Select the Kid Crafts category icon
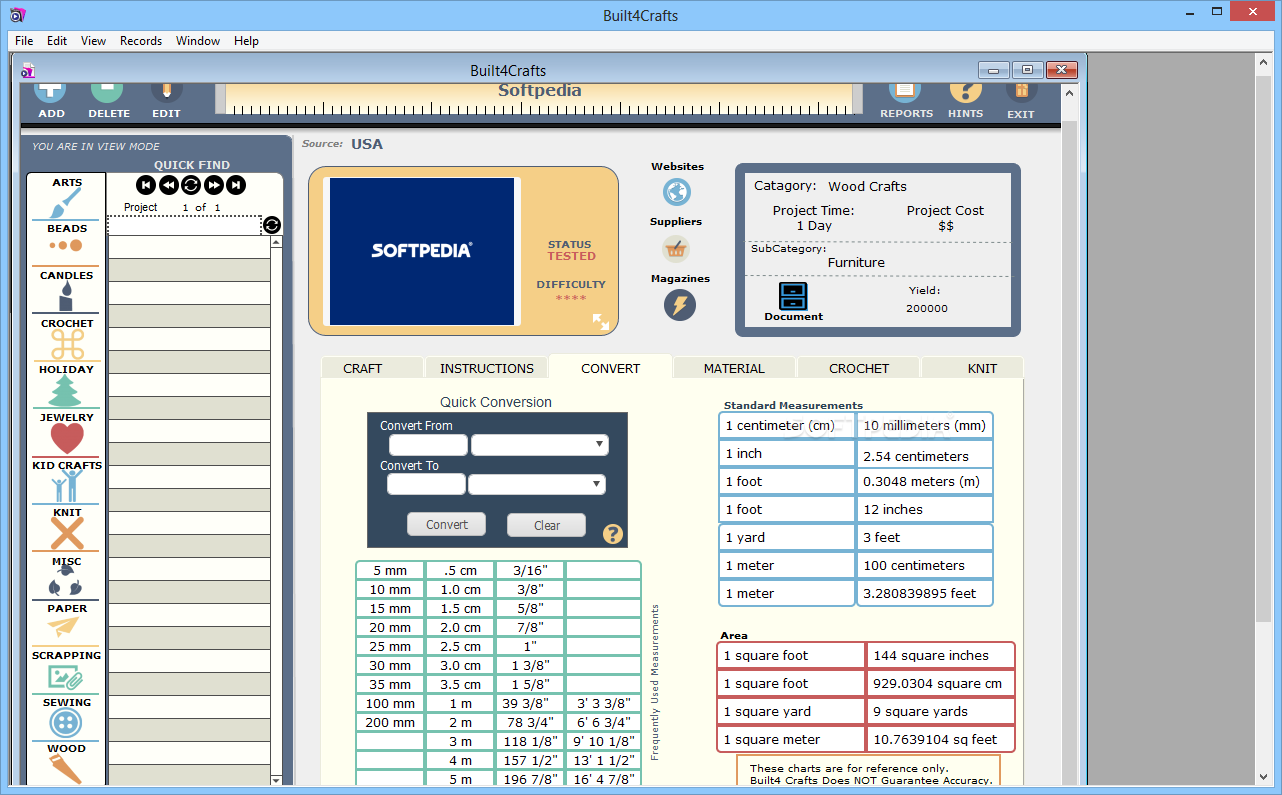The width and height of the screenshot is (1282, 795). point(67,487)
